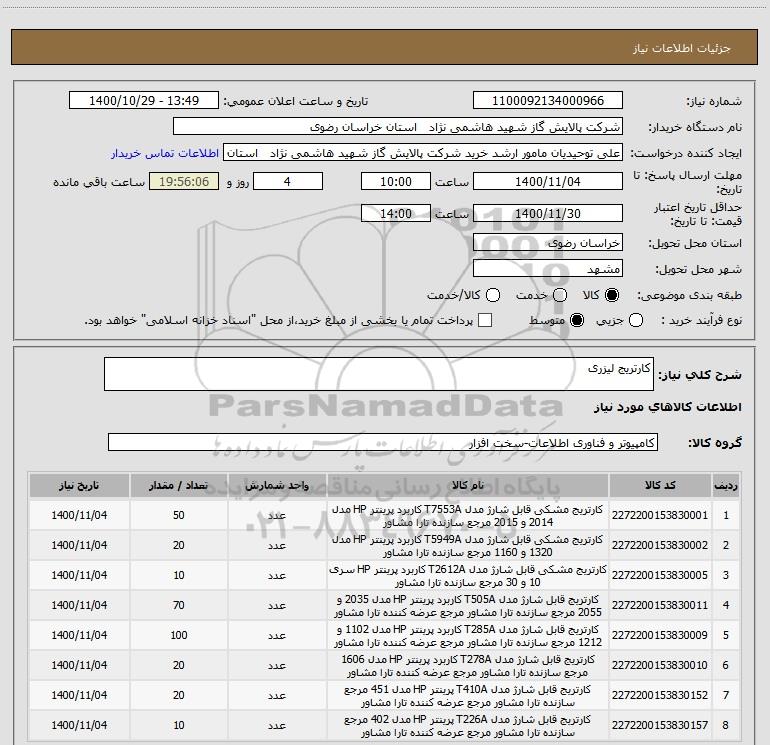The height and width of the screenshot is (745, 770).
Task: Click the T5949A cartridge item name
Action: coord(468,546)
